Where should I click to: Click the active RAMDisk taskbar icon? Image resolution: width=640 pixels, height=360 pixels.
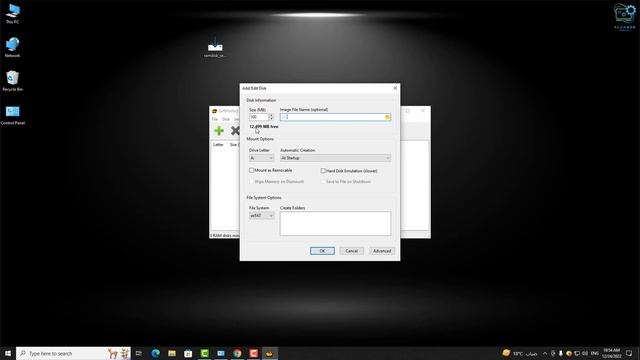[269, 353]
